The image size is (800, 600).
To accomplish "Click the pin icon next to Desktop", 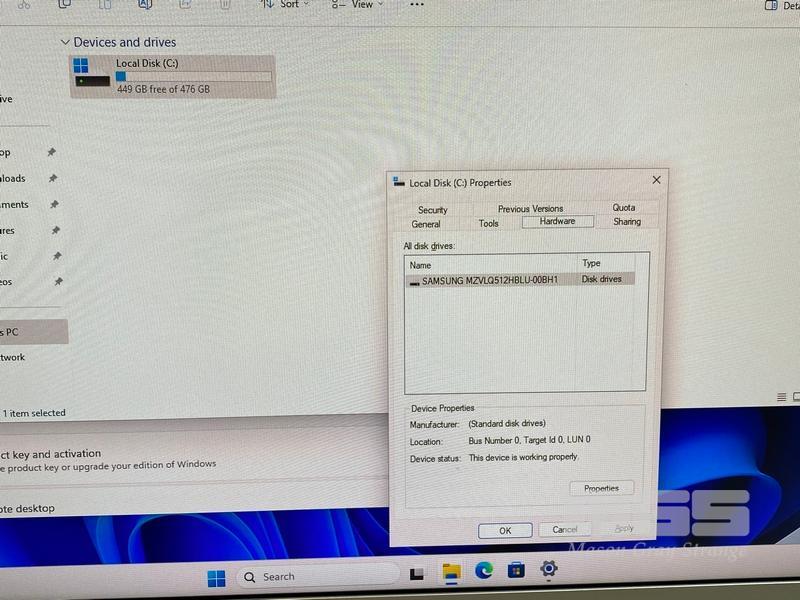I will (x=52, y=152).
